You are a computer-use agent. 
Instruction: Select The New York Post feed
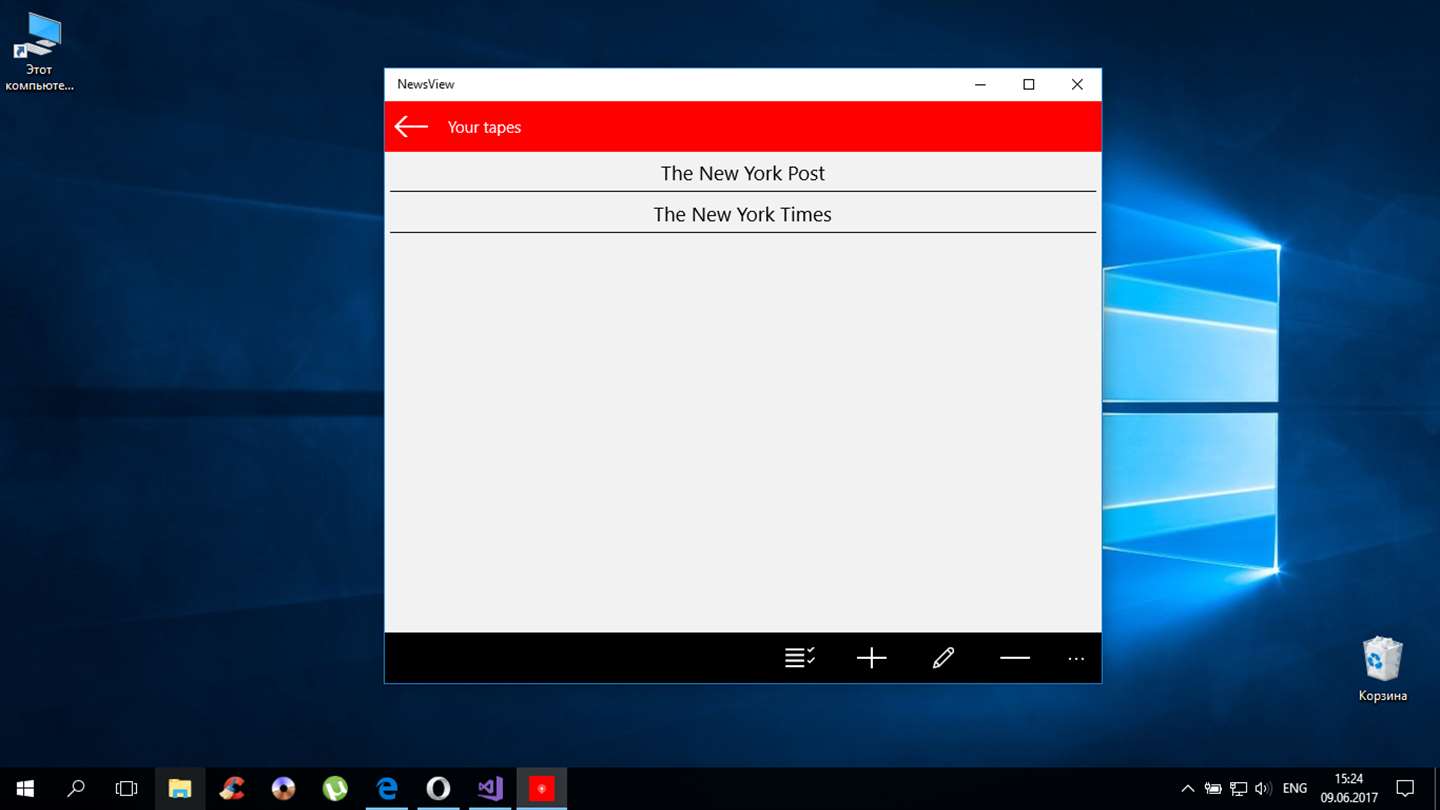[x=742, y=173]
